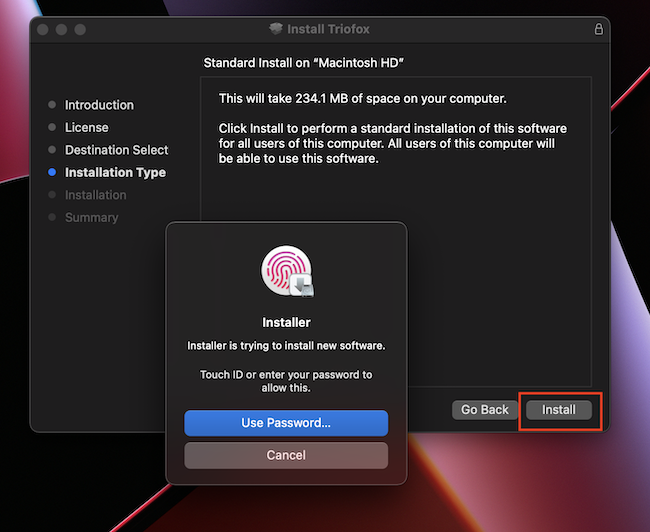650x532 pixels.
Task: Select the dimmed Installation step
Action: (x=95, y=195)
